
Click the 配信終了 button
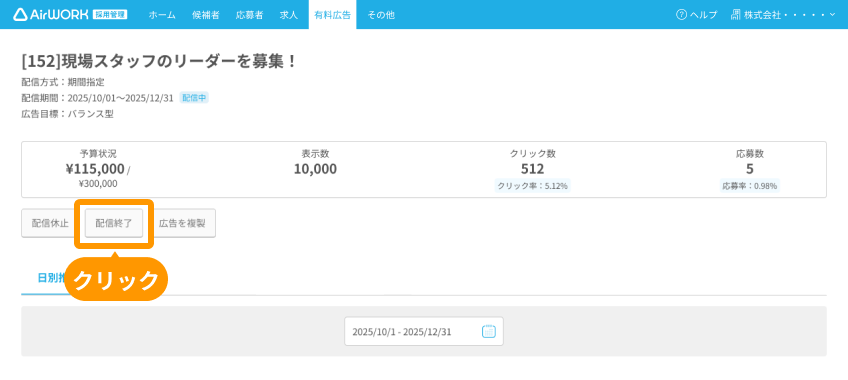tap(114, 223)
